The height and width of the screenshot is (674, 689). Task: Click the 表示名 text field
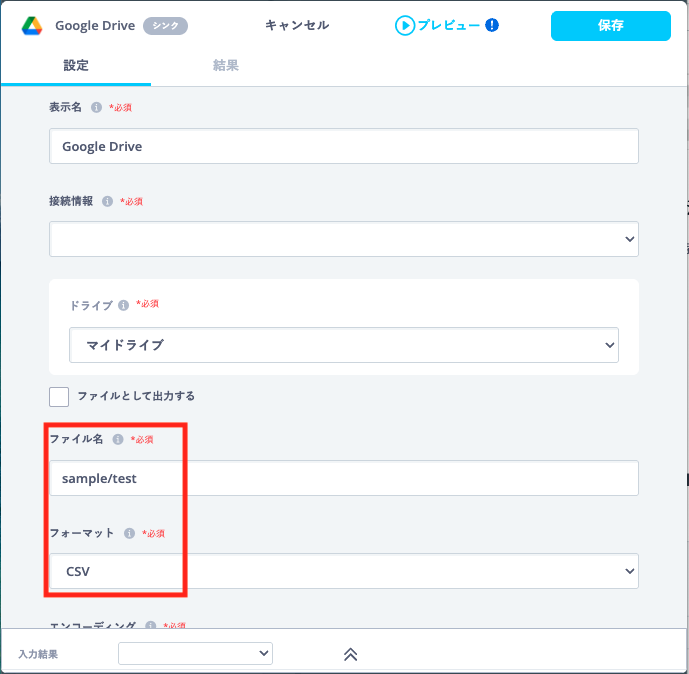[344, 146]
